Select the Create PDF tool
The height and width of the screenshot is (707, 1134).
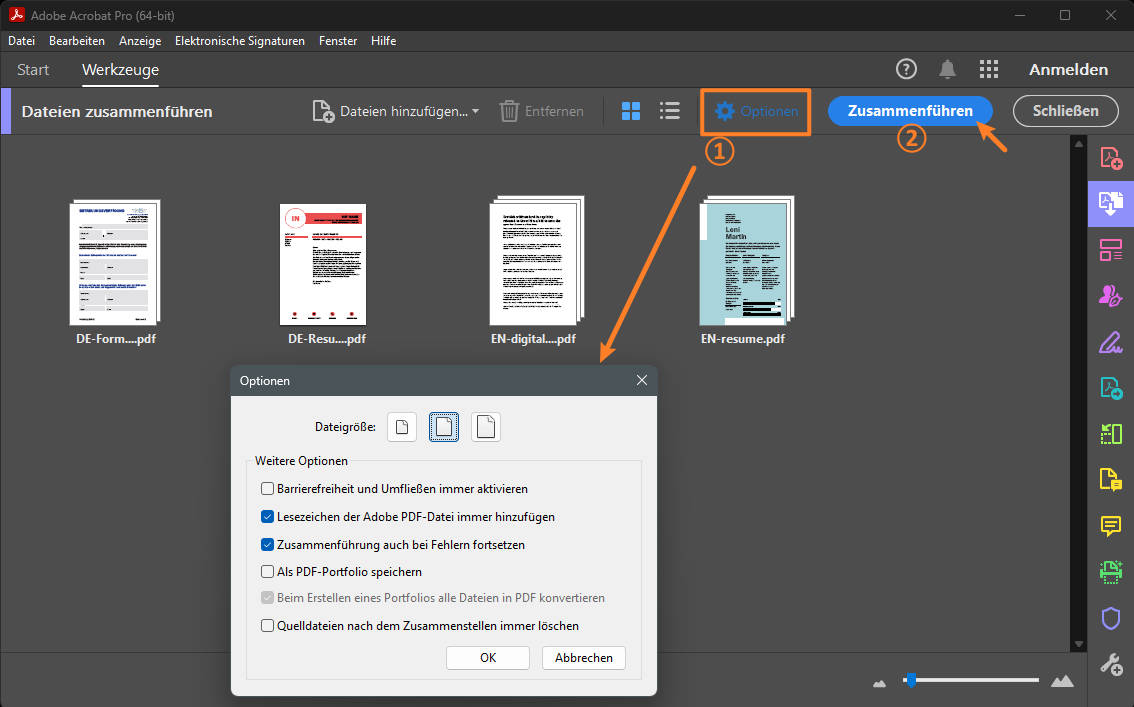1110,157
